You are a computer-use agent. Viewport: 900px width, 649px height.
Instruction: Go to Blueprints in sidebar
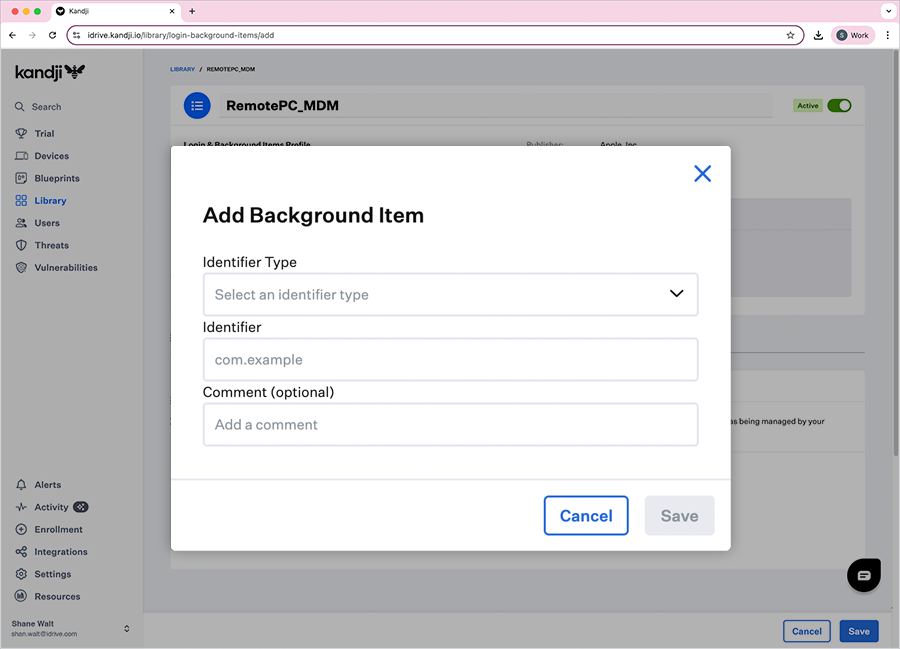(x=56, y=178)
